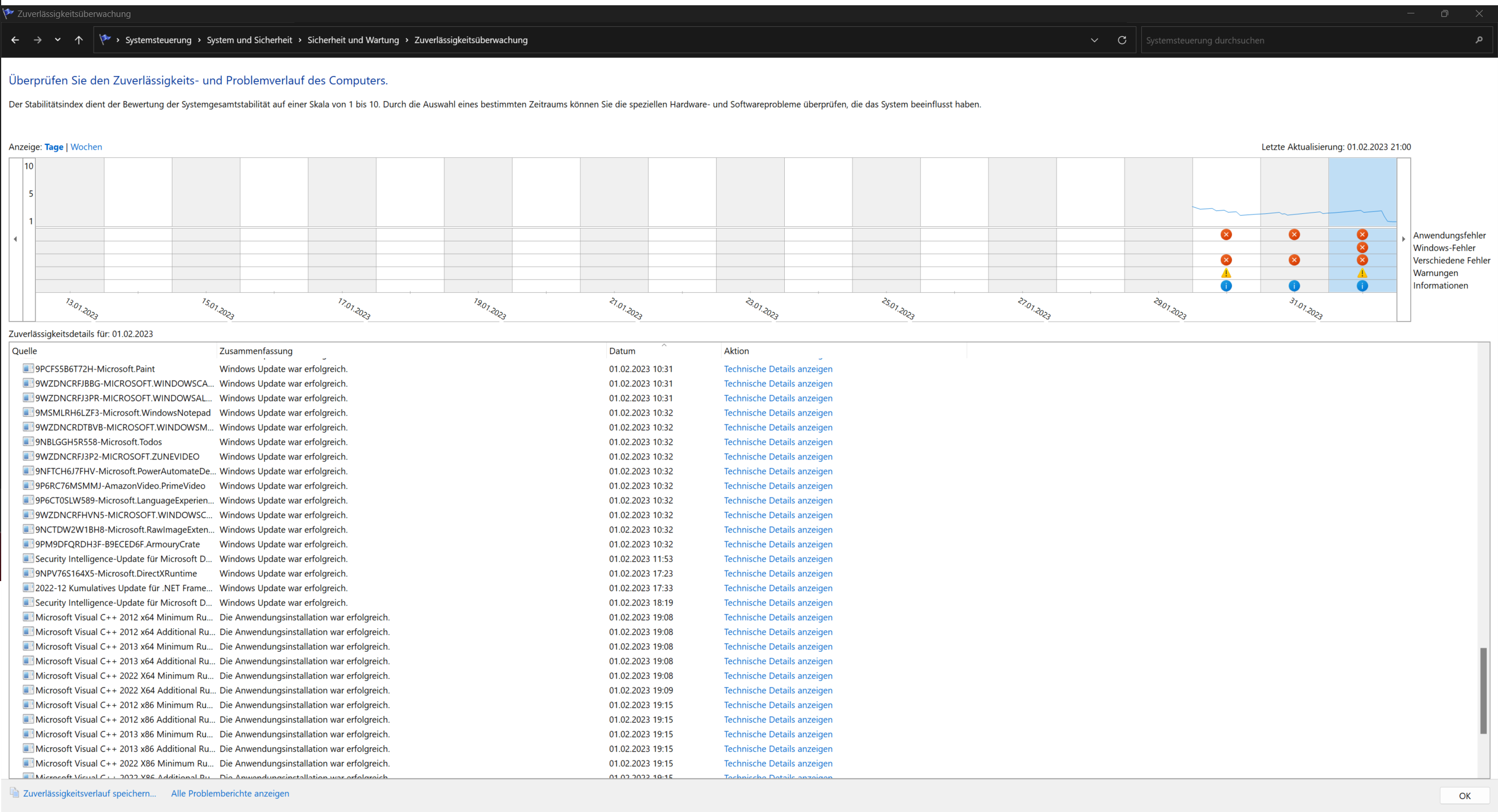Switch the chart view to Wochen
The width and height of the screenshot is (1498, 812).
pyautogui.click(x=86, y=147)
